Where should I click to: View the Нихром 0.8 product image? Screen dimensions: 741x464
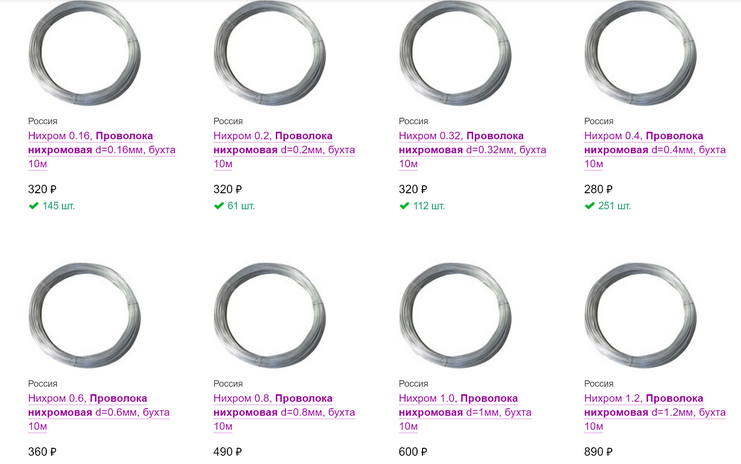[270, 315]
